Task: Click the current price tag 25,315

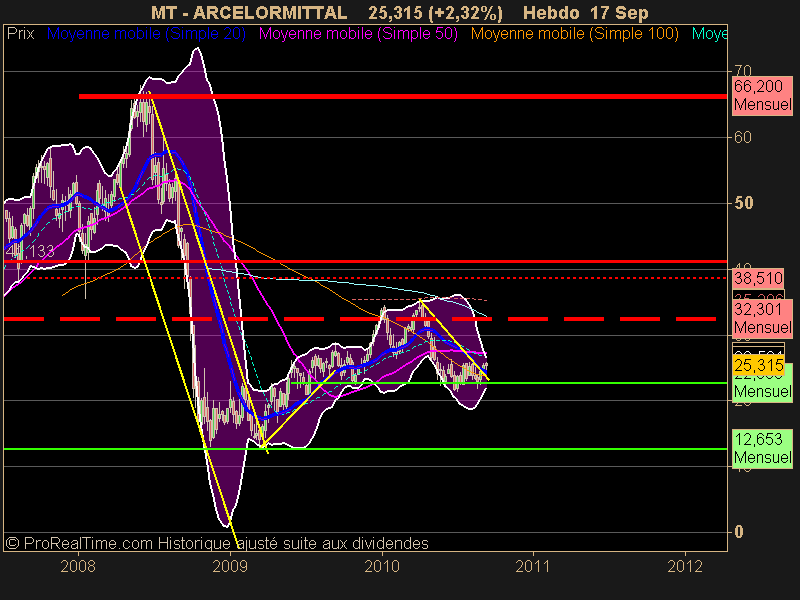Action: pyautogui.click(x=758, y=365)
